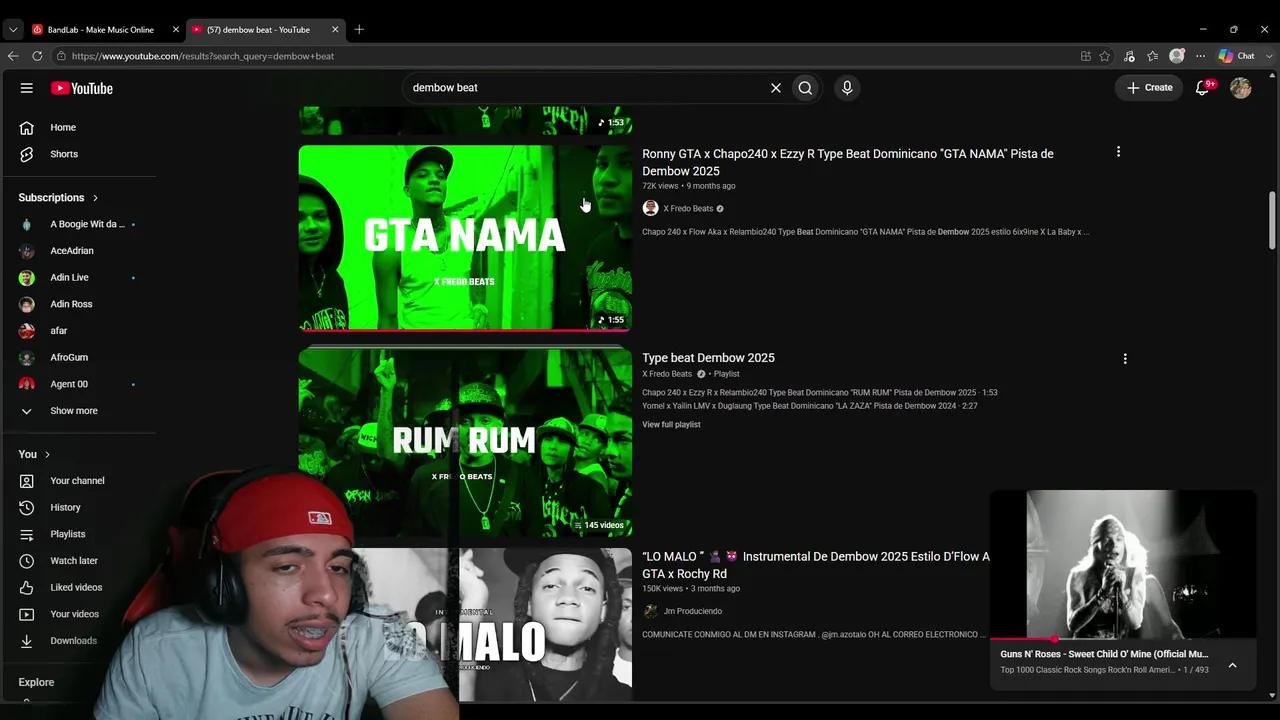
Task: Start voice search with the microphone
Action: point(847,88)
